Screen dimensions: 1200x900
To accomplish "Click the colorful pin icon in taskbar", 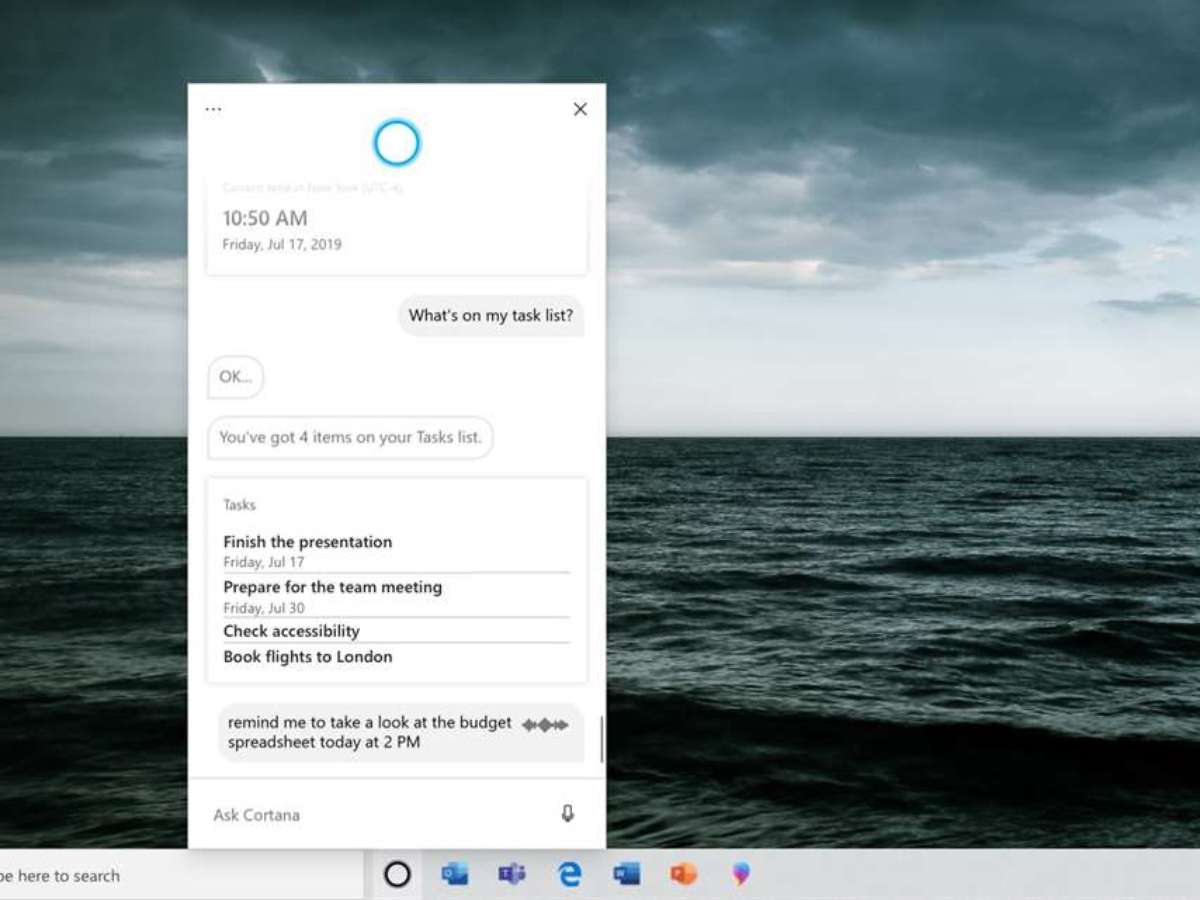I will pyautogui.click(x=741, y=875).
